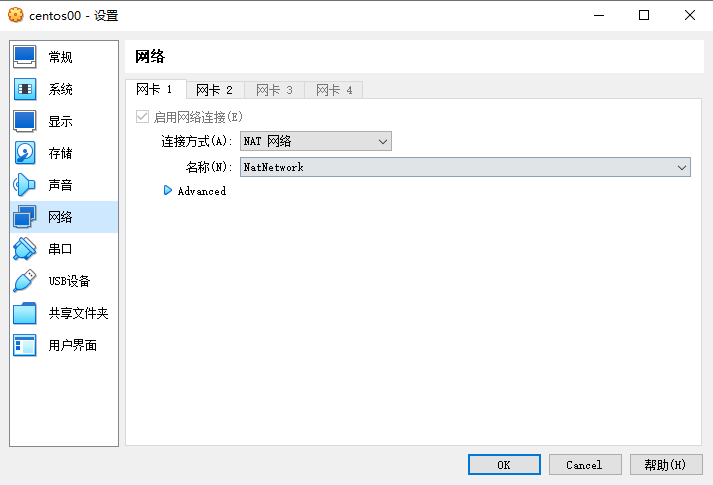Screen dimensions: 713x485
Task: Switch to the 网卡 1 tab
Action: coord(155,90)
